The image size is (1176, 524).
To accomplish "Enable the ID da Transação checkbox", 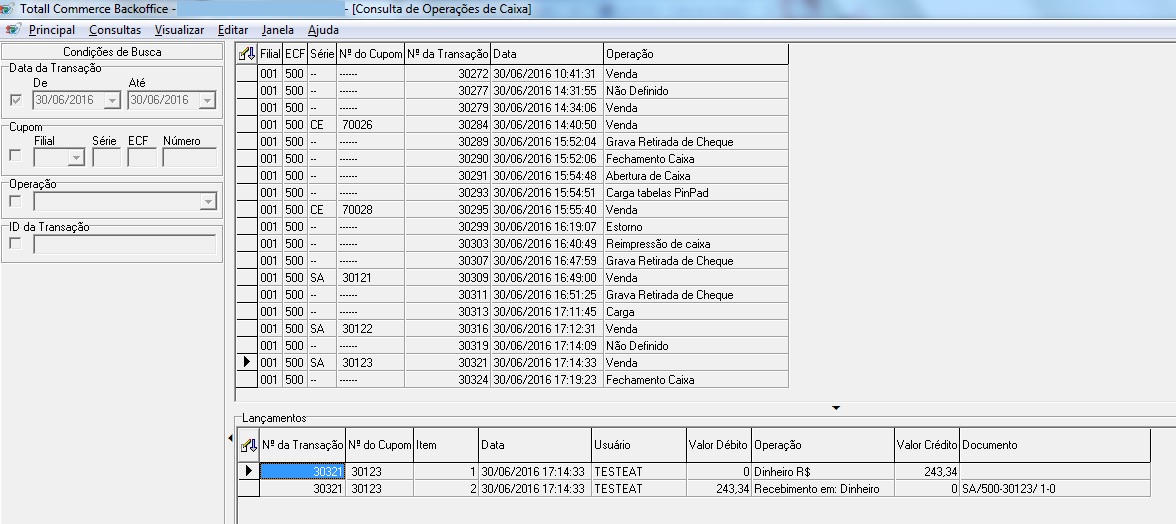I will (16, 244).
